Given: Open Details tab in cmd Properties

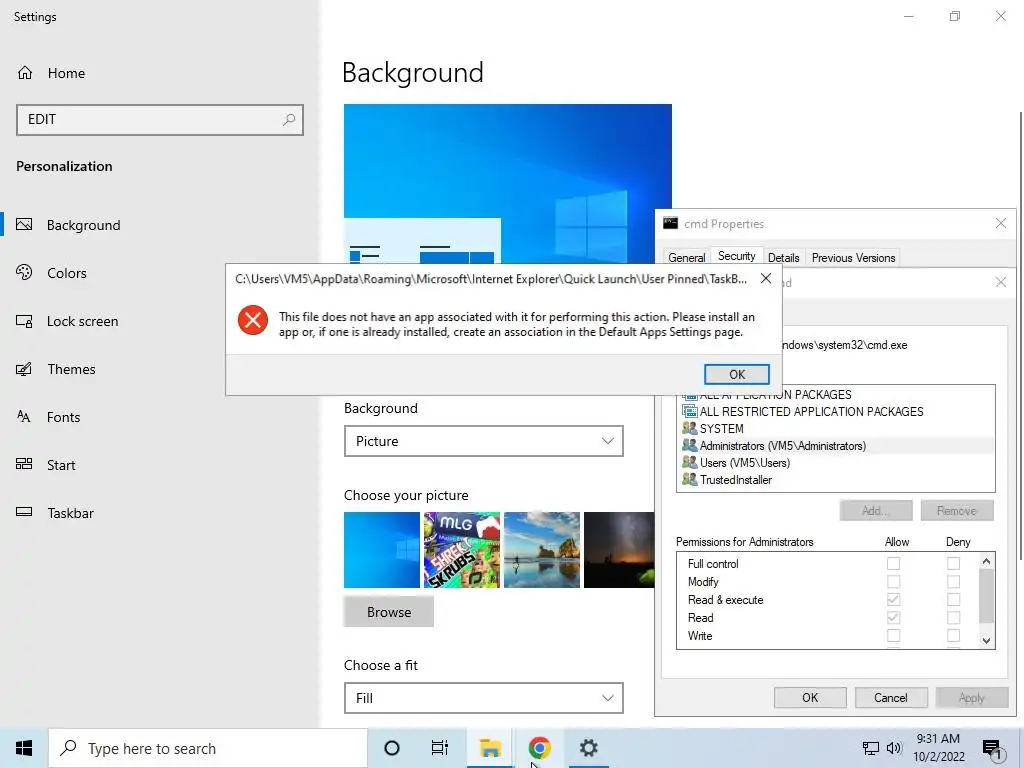Looking at the screenshot, I should click(783, 257).
